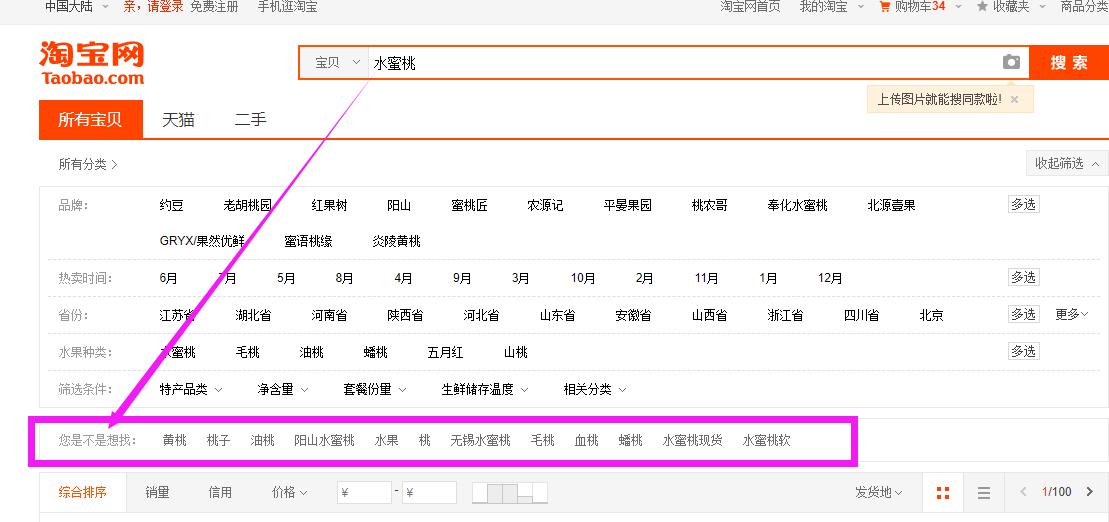This screenshot has width=1109, height=522.
Task: Open the 净含量 filter dropdown
Action: click(x=283, y=389)
